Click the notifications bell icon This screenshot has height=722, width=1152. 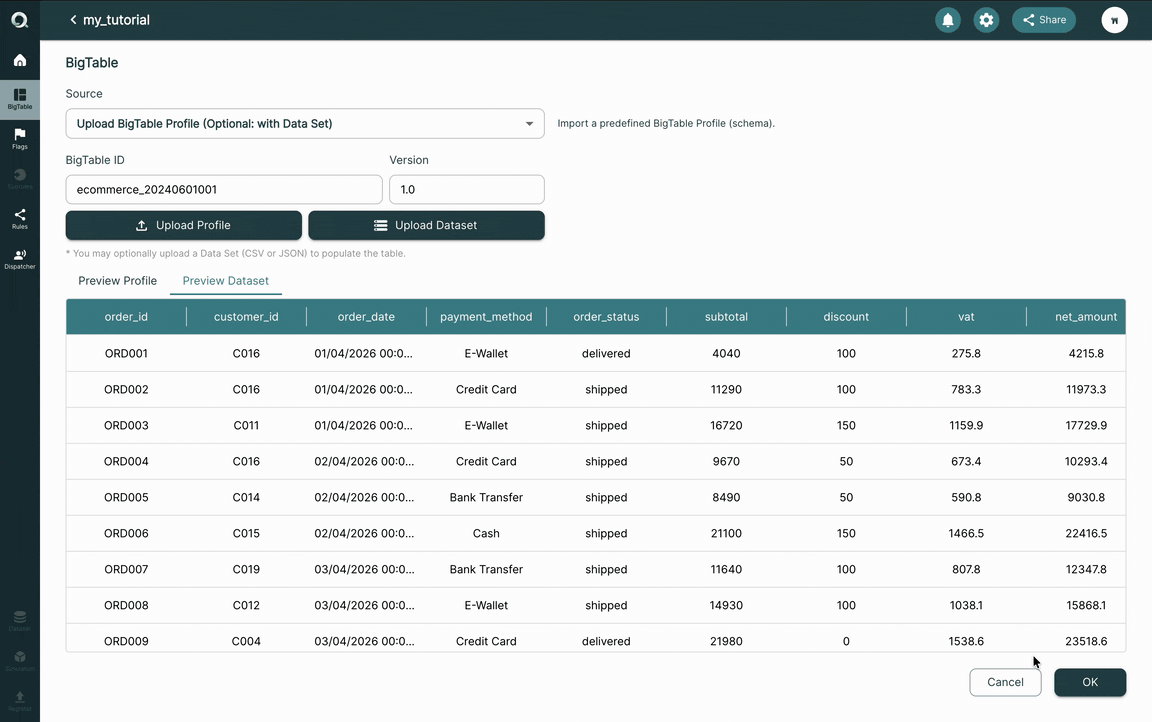[x=948, y=20]
